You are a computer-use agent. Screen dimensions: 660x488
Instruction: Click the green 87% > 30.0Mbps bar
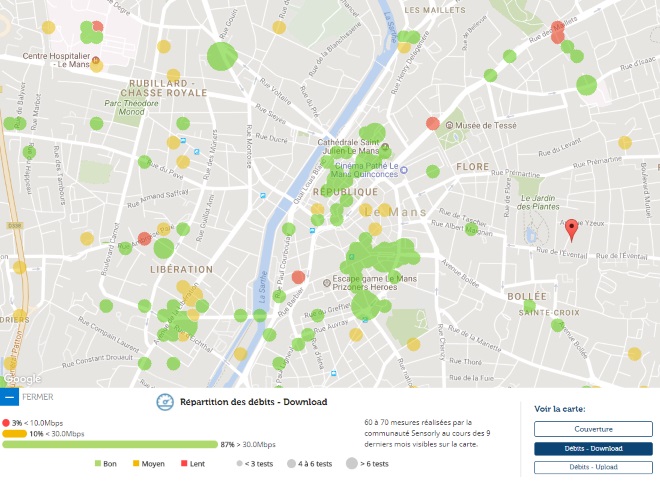[110, 444]
